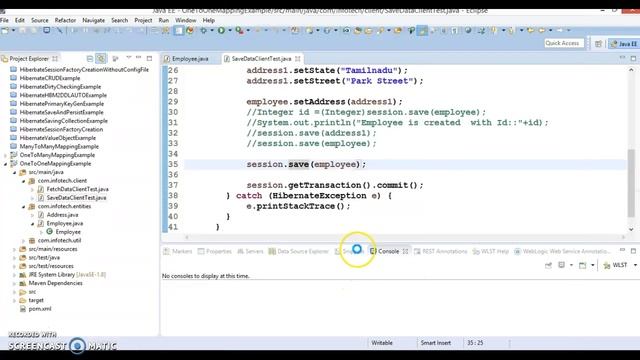Open the Project Explorer view menu
This screenshot has width=640, height=360.
[129, 58]
